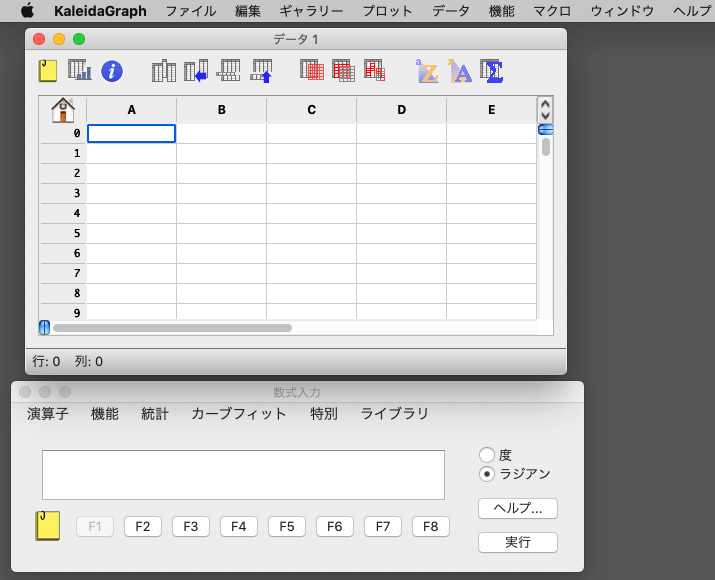Click the yellow note icon in formula window

47,526
